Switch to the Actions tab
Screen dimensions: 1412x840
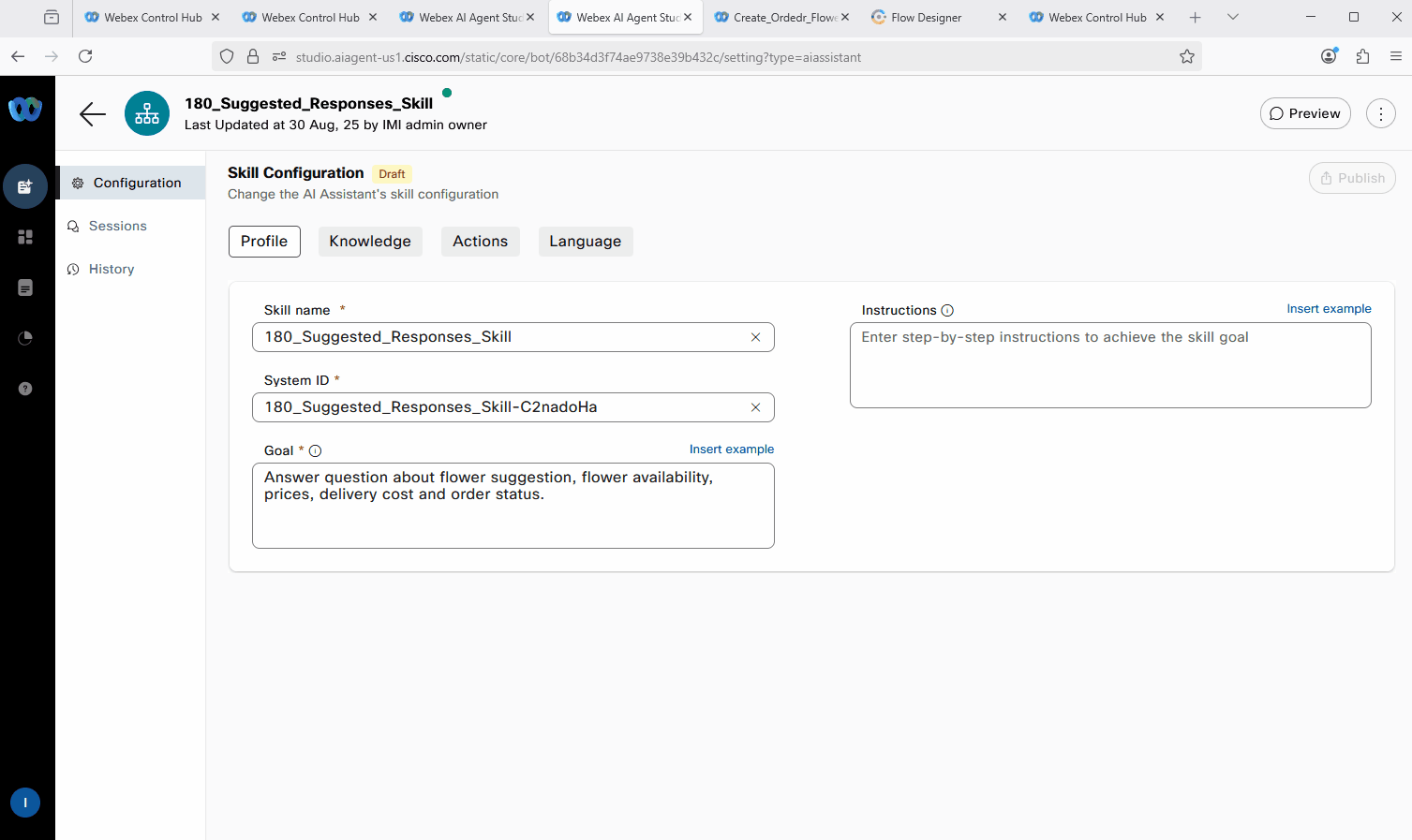pyautogui.click(x=480, y=242)
